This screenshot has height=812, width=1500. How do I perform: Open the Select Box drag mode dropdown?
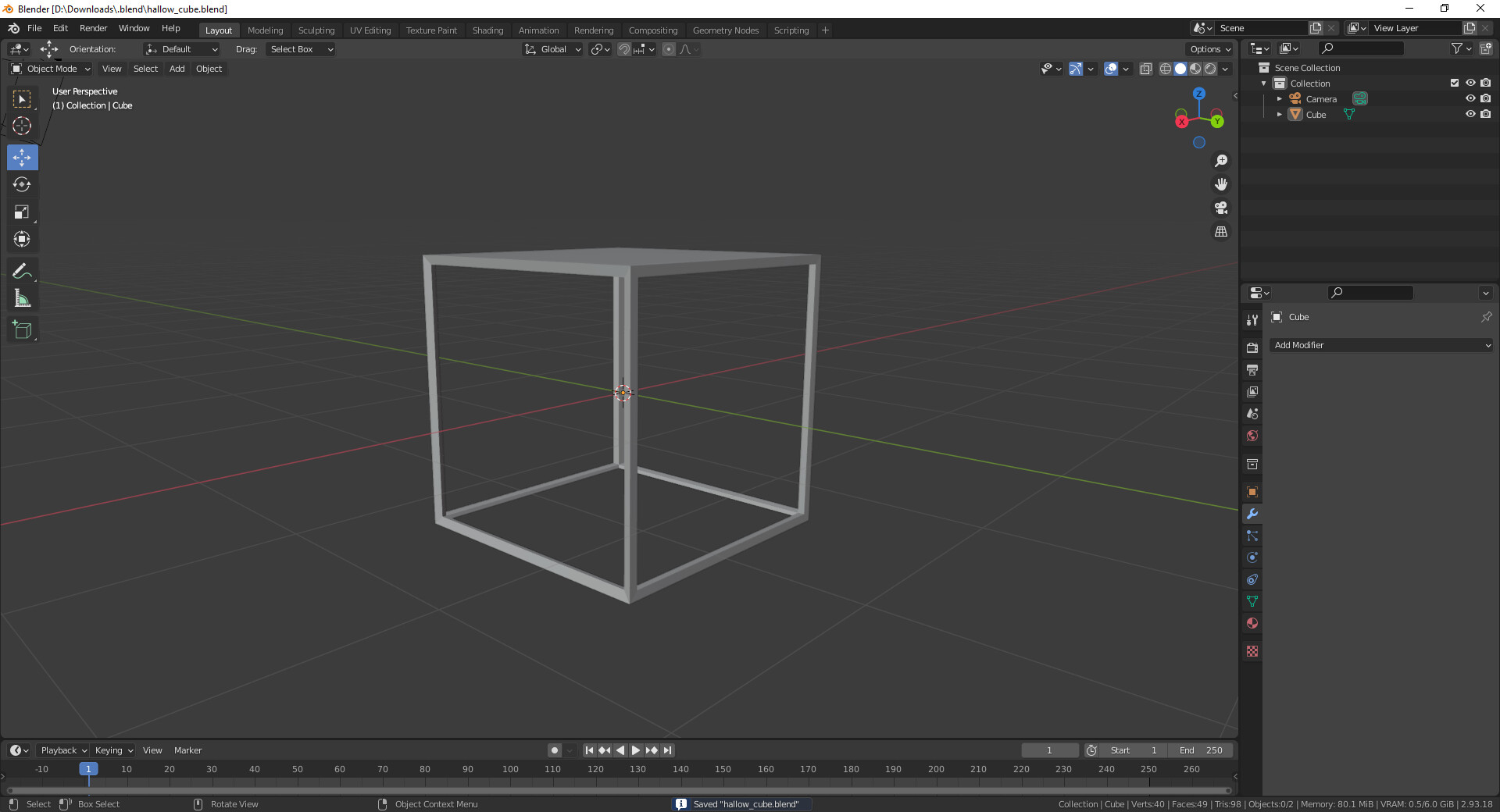click(300, 49)
